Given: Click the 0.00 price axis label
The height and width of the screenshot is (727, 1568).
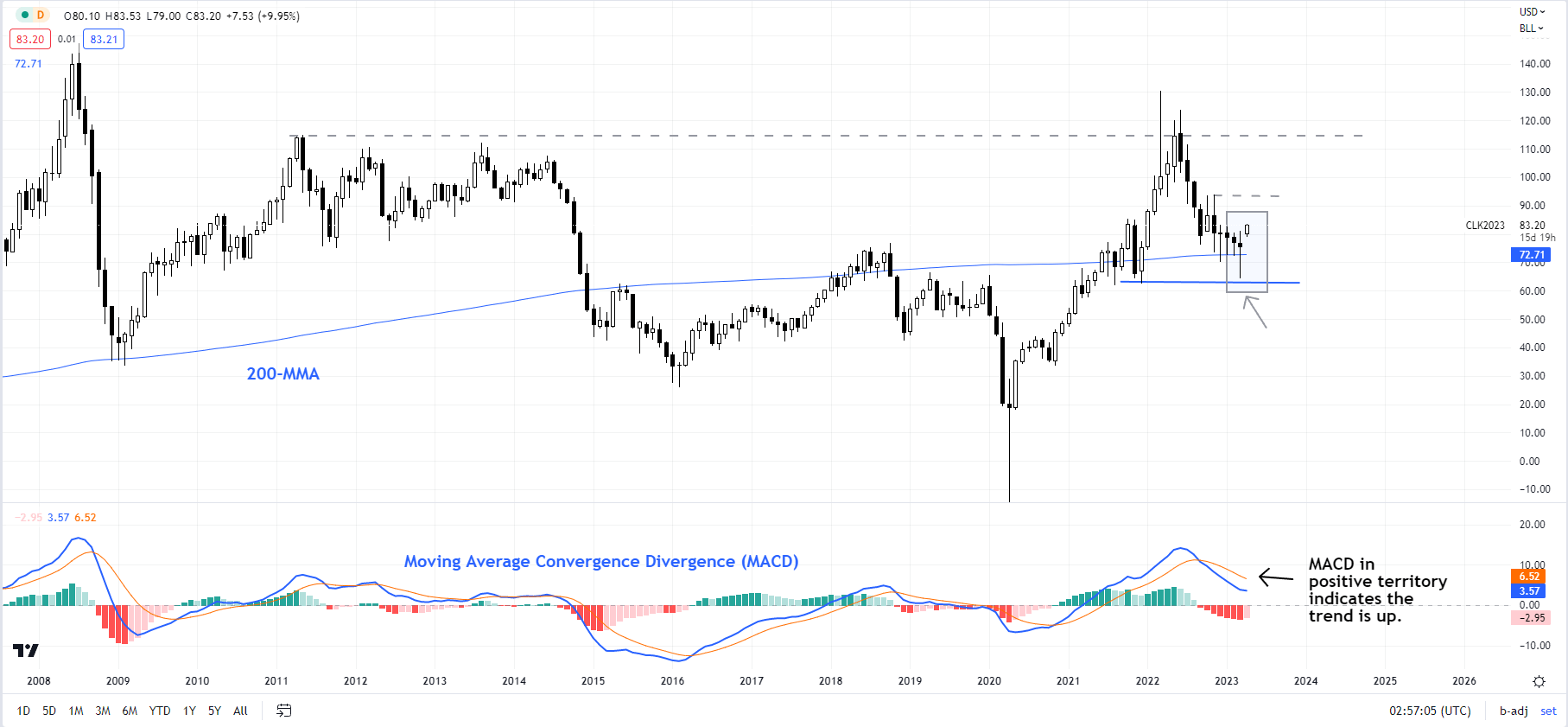Looking at the screenshot, I should 1530,462.
